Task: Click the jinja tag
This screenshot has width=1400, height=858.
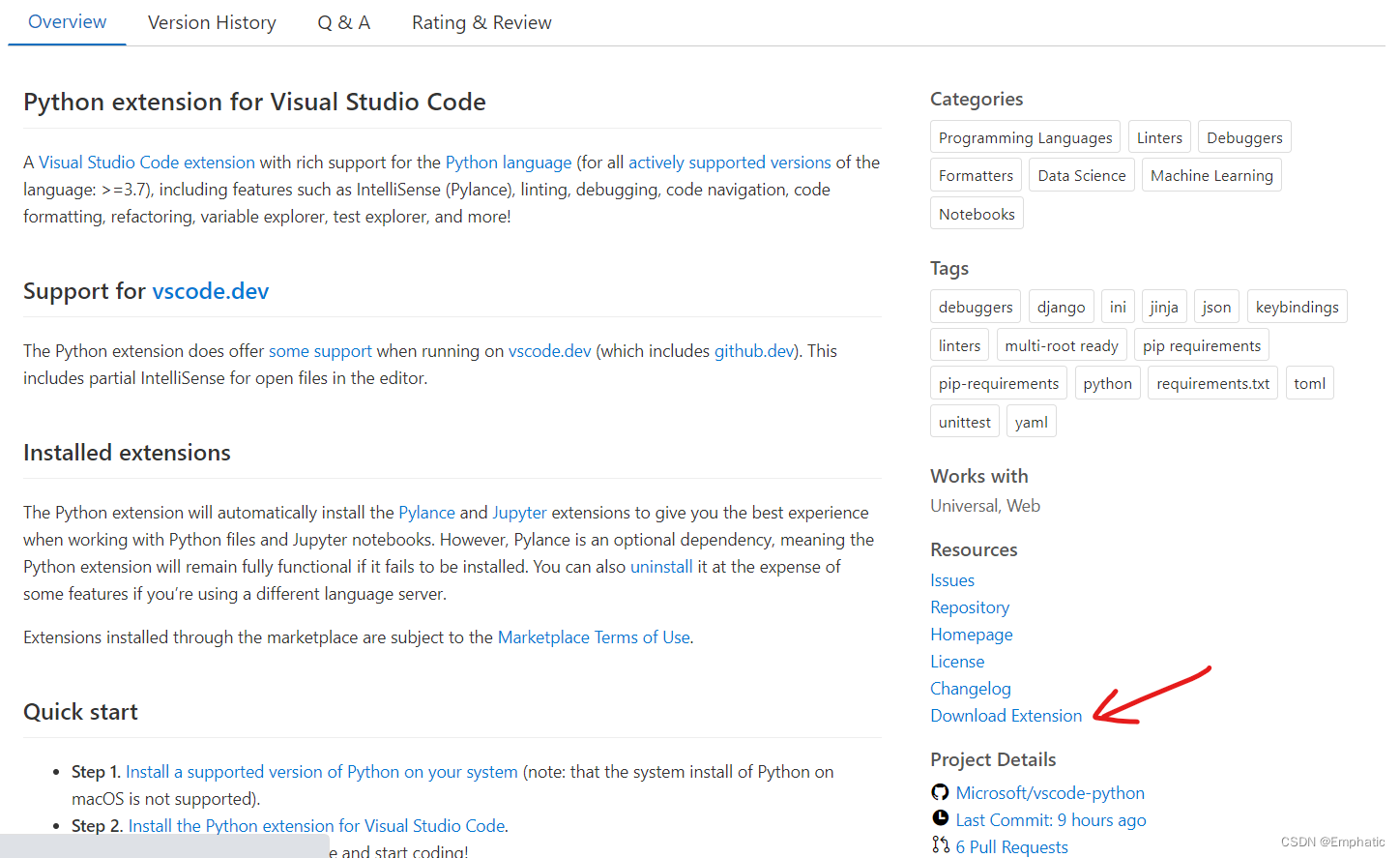Action: point(1164,307)
